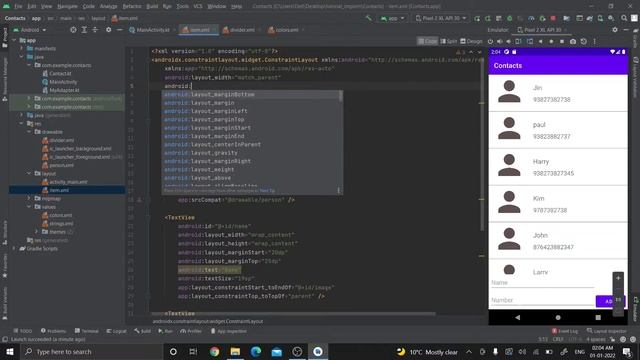Viewport: 640px width, 360px height.
Task: Open Layout Inspector tool window
Action: point(606,331)
